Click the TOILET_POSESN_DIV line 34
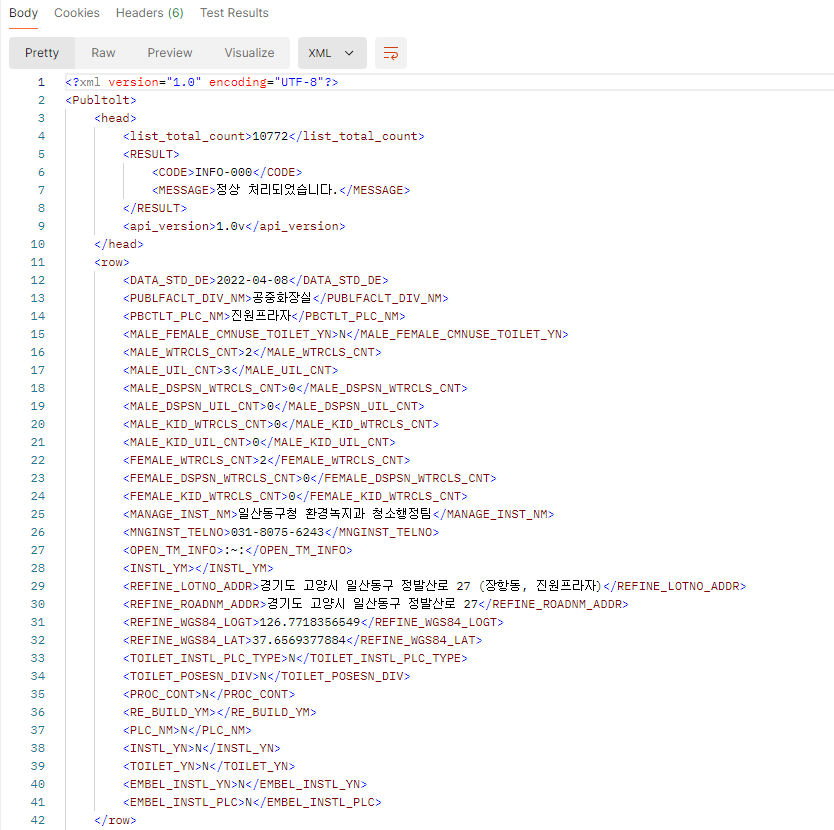 (x=266, y=676)
